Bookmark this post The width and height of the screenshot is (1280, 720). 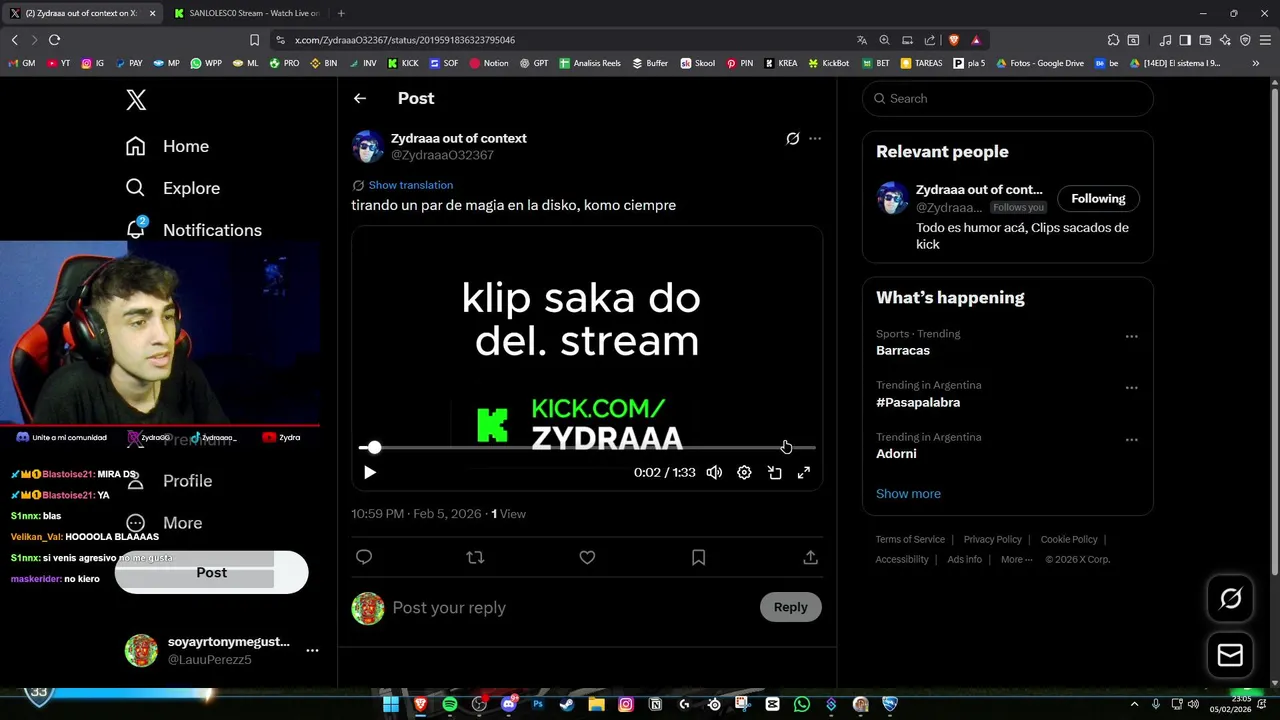(699, 557)
